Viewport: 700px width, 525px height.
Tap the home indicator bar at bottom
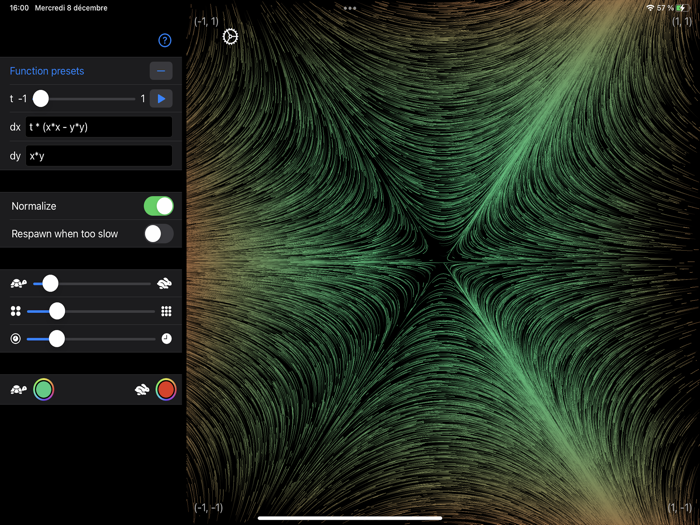tap(350, 518)
